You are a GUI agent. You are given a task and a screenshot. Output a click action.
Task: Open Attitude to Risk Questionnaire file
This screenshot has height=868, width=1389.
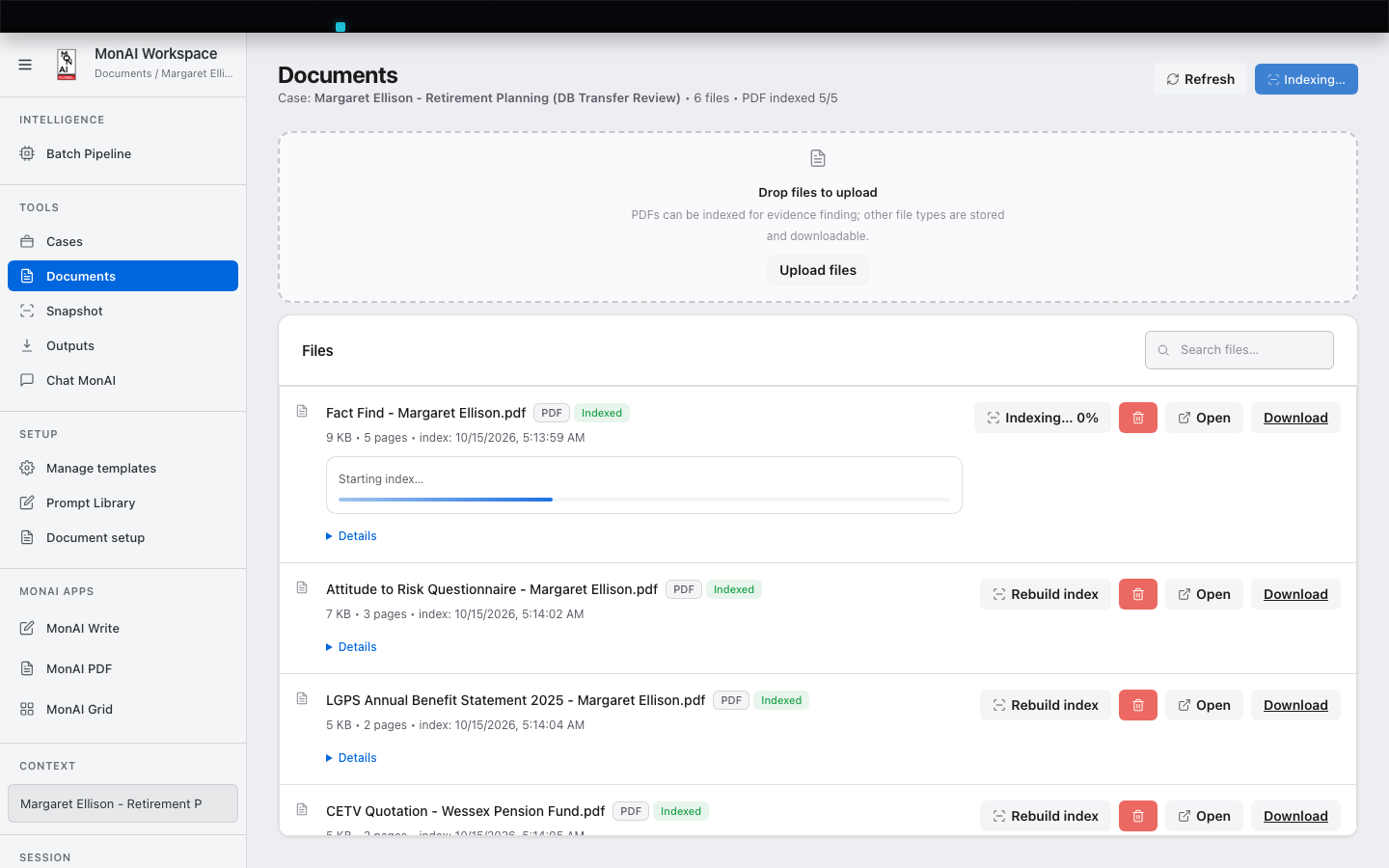coord(1204,594)
